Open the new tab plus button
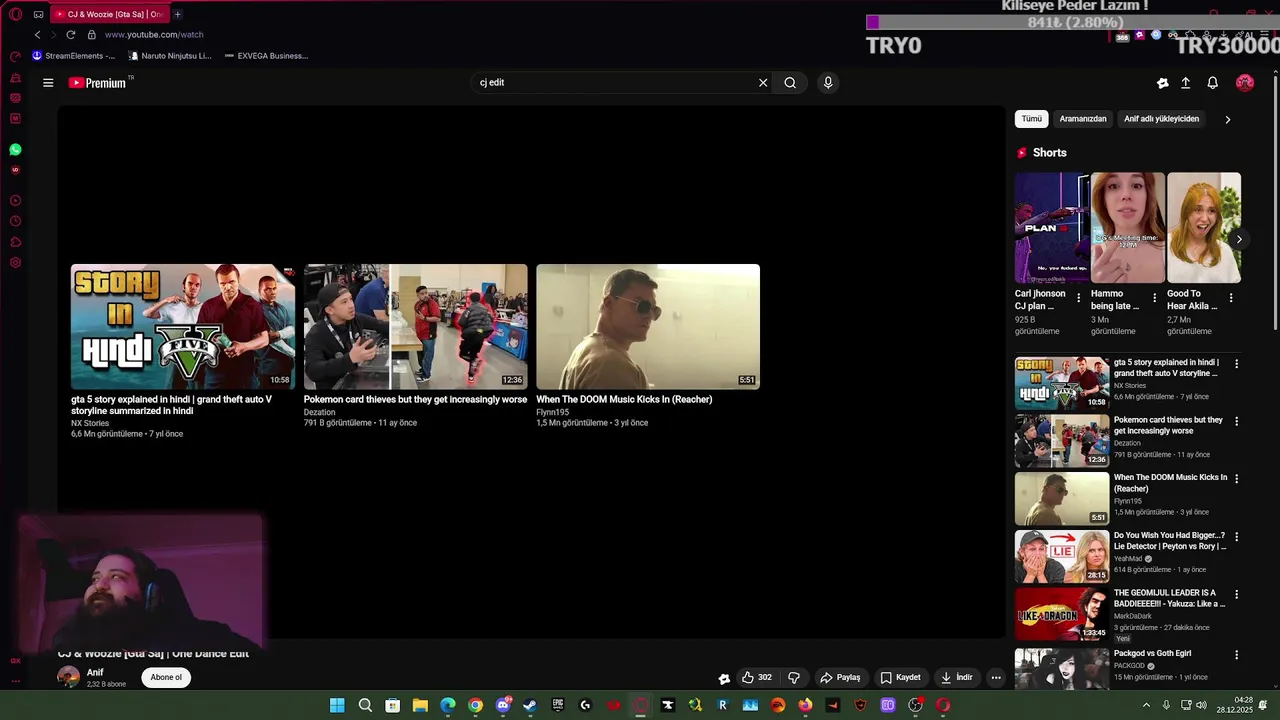The width and height of the screenshot is (1280, 720). pos(178,14)
